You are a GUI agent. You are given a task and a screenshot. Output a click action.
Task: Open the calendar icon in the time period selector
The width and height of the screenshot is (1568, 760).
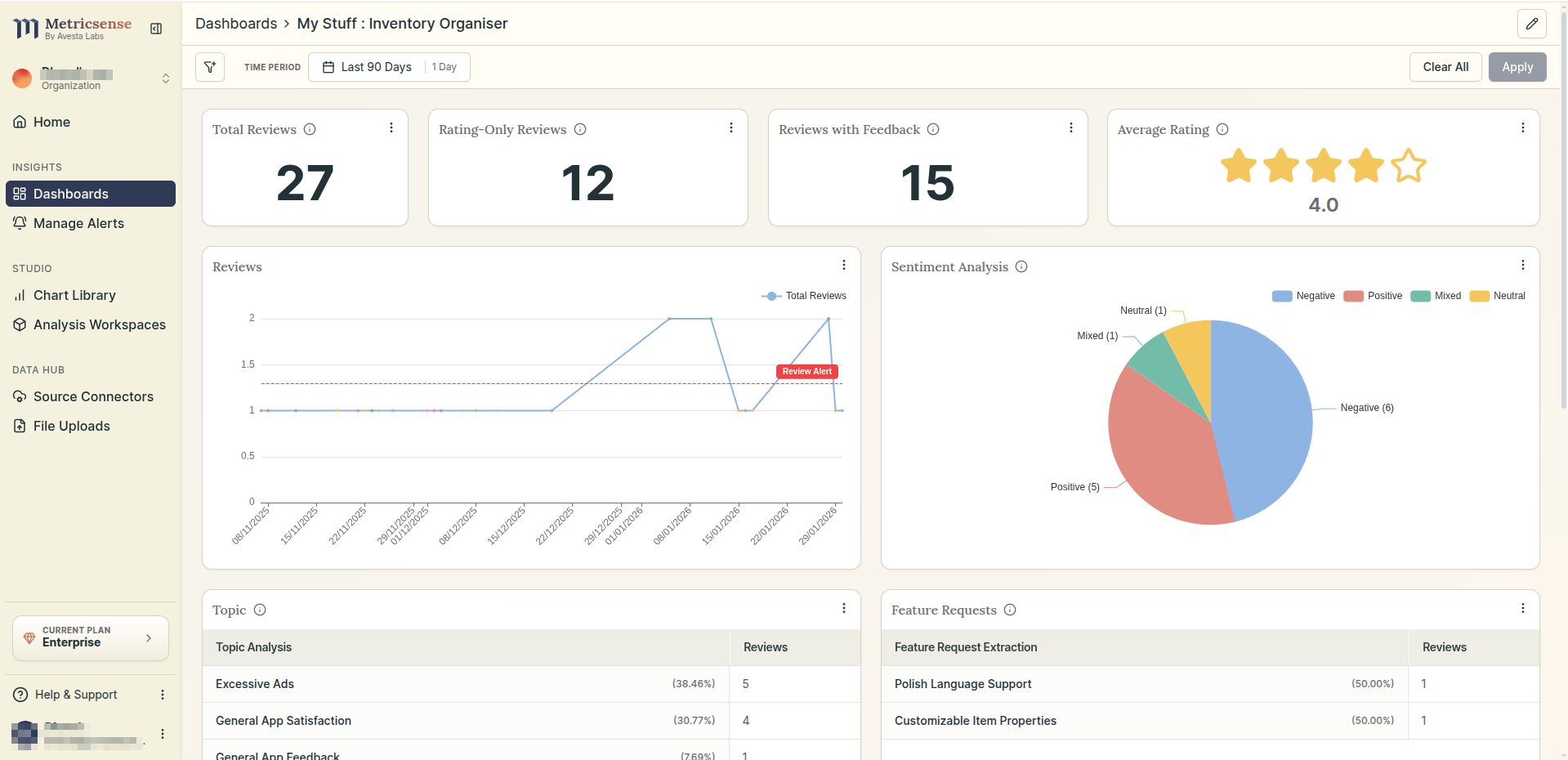click(328, 67)
